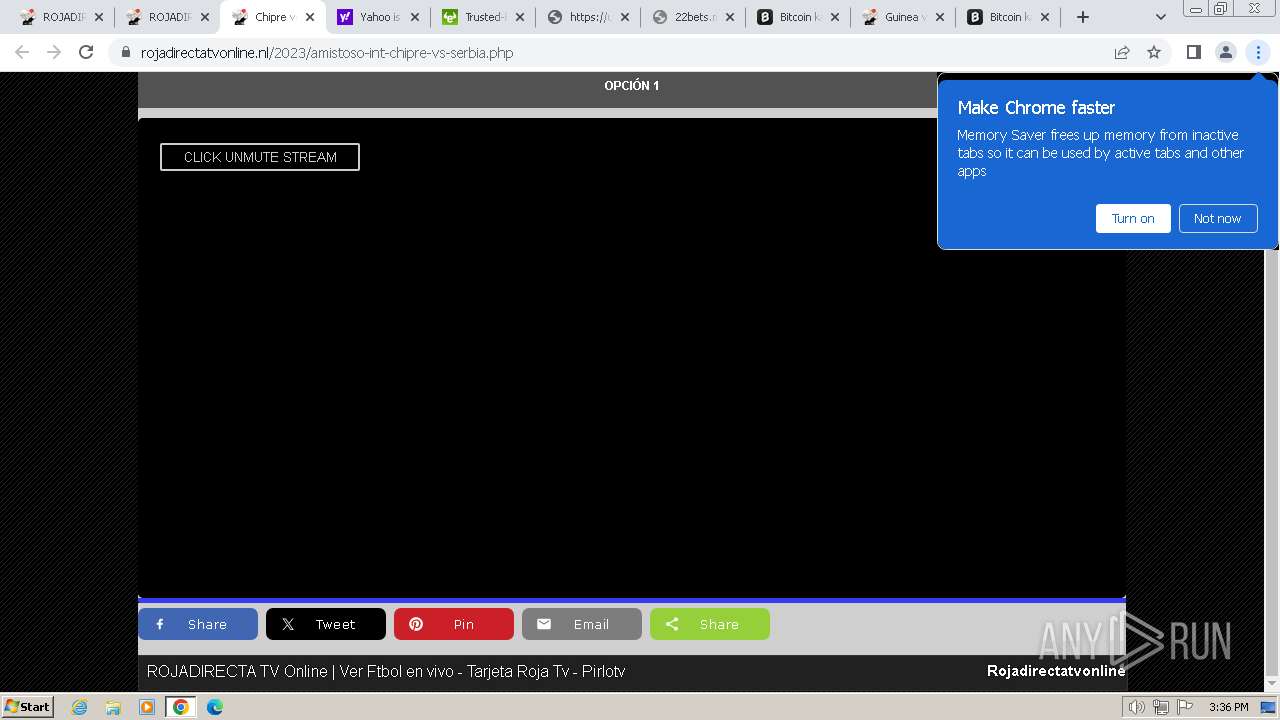This screenshot has height=720, width=1280.
Task: Expand the tab search dropdown
Action: click(x=1160, y=17)
